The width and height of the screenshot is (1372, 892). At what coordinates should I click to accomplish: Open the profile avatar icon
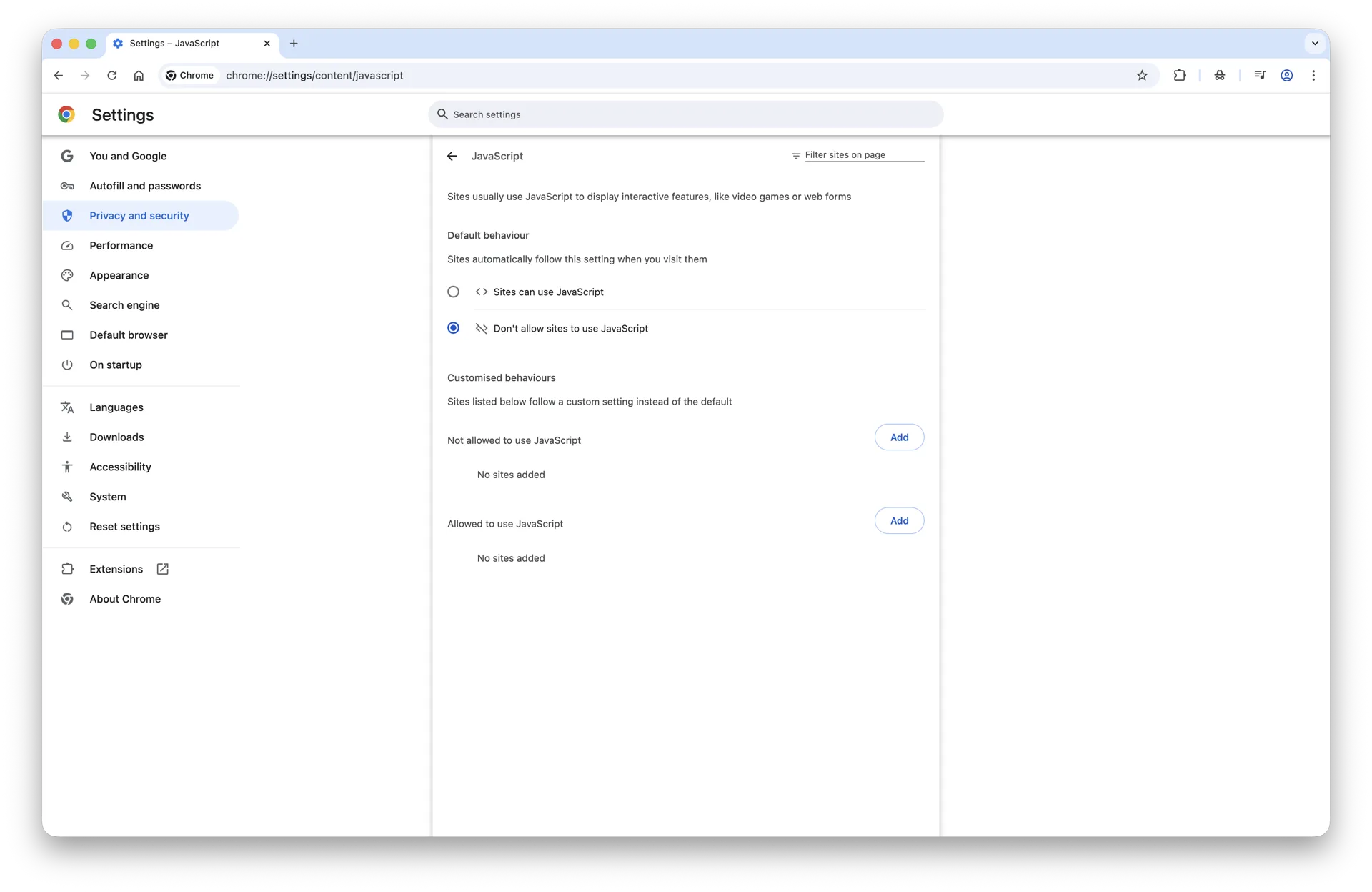click(x=1286, y=75)
